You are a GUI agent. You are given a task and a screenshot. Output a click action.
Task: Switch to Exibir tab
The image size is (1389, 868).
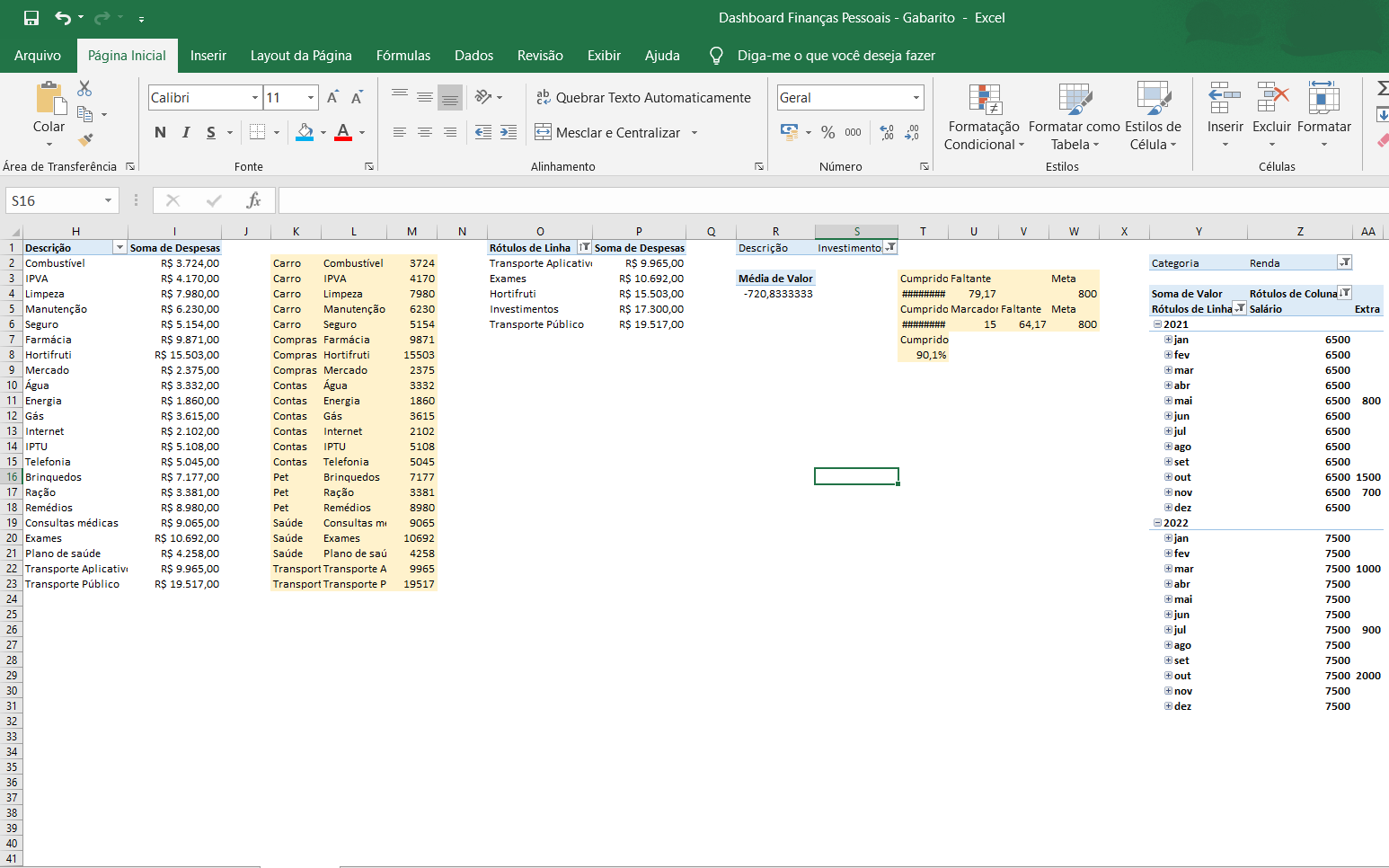(x=604, y=56)
